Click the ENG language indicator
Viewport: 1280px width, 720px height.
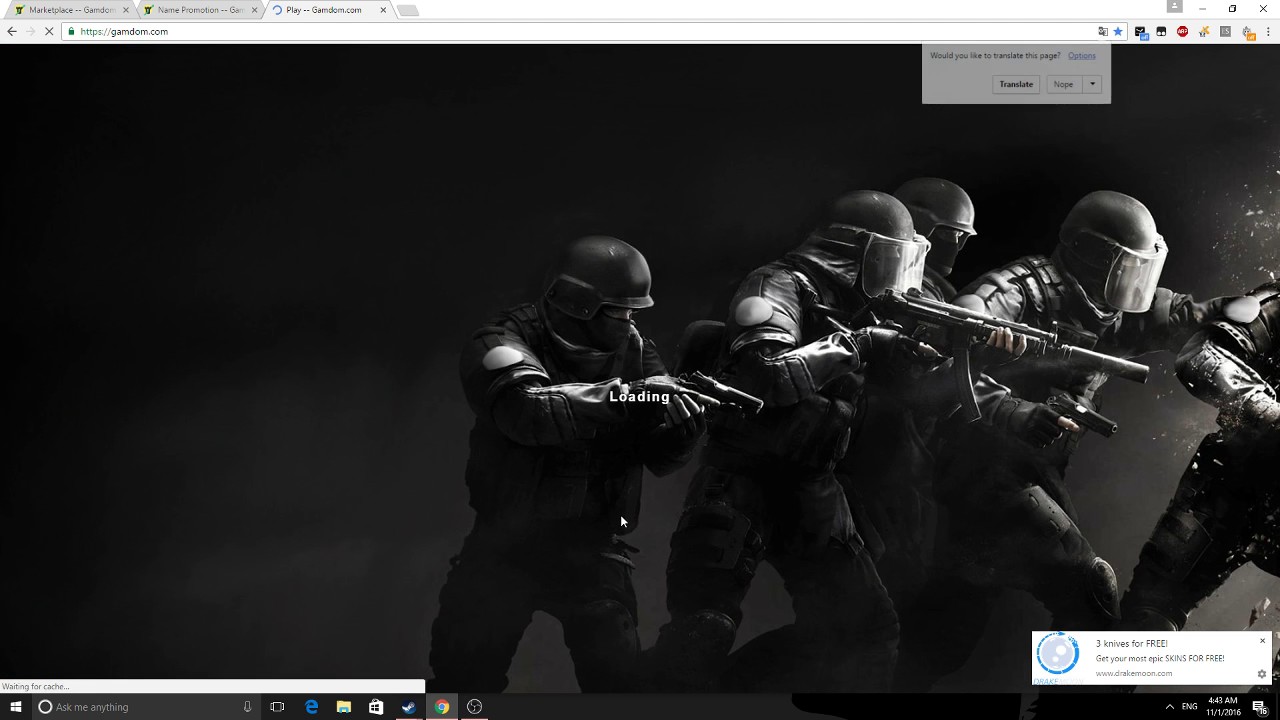click(x=1189, y=707)
